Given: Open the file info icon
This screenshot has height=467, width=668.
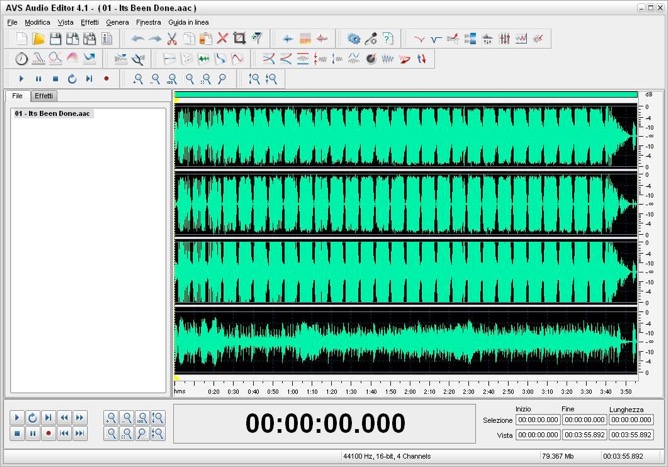Looking at the screenshot, I should pos(107,39).
